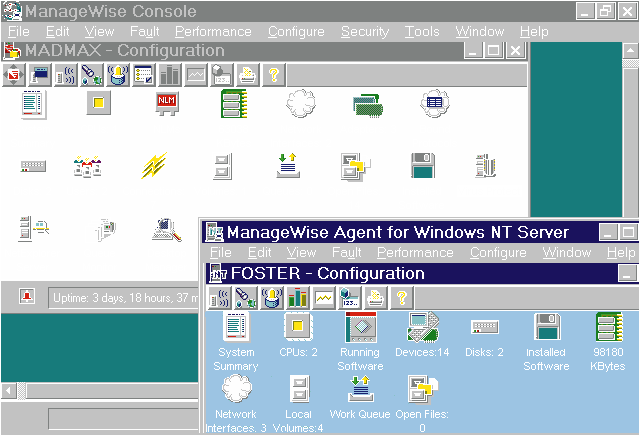The width and height of the screenshot is (640, 436).
Task: Click the Console vertical scrollbar up arrow
Action: point(631,51)
